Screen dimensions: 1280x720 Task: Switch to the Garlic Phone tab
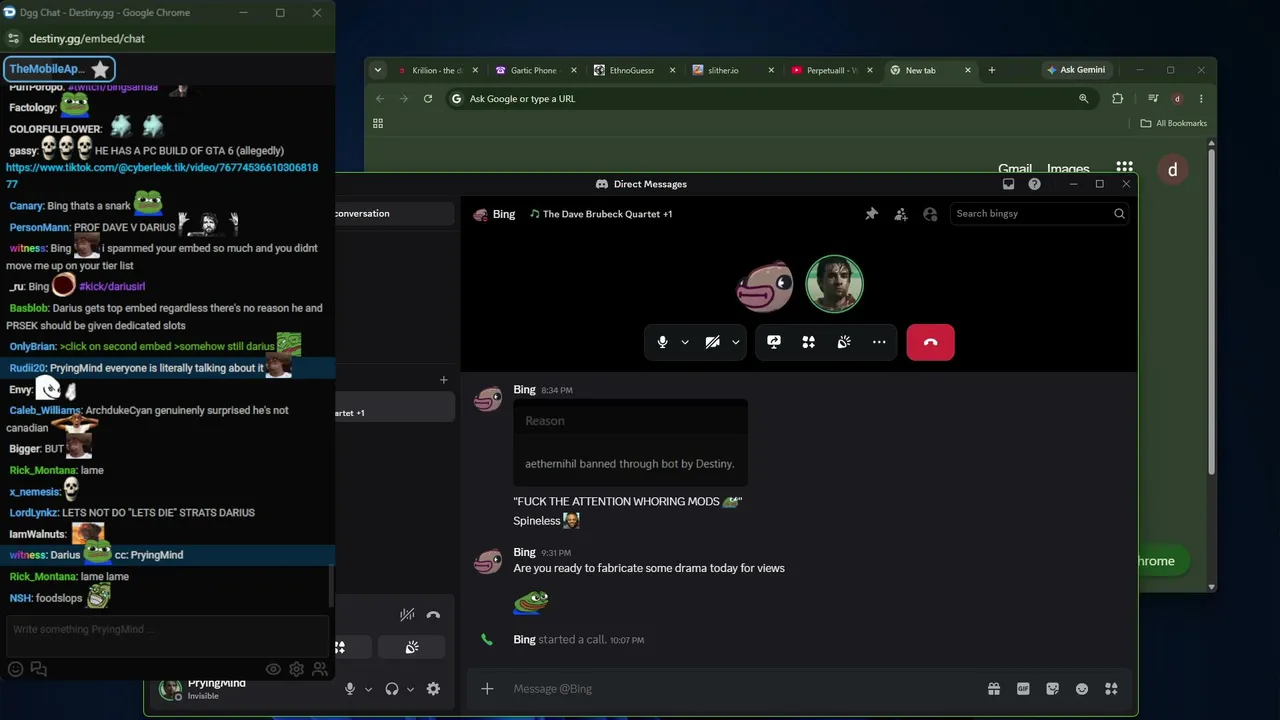(534, 70)
